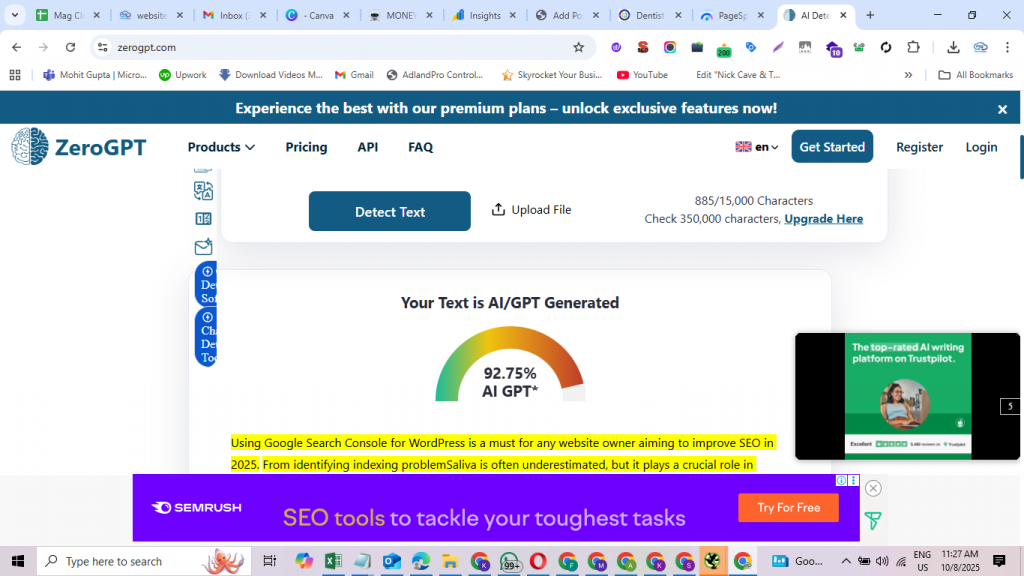This screenshot has height=576, width=1024.
Task: Open Excel from the Windows taskbar
Action: [x=333, y=561]
